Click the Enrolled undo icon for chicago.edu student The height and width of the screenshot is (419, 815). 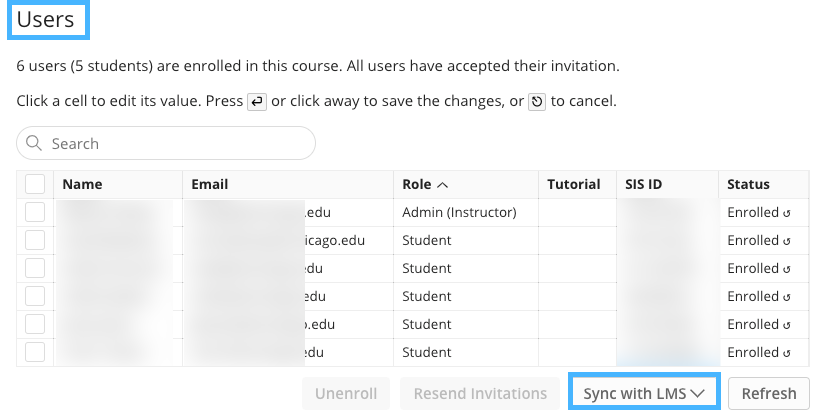point(788,241)
